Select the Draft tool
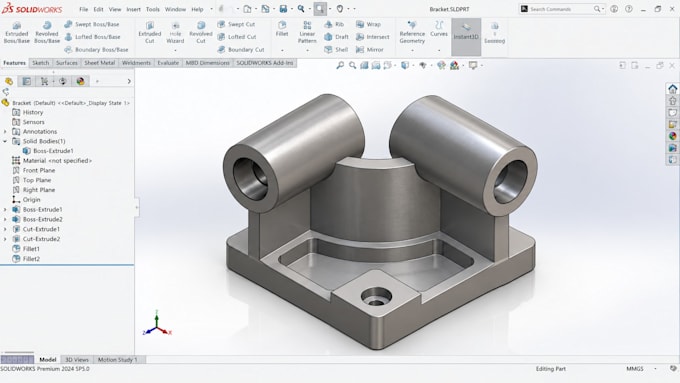680x383 pixels. (336, 37)
